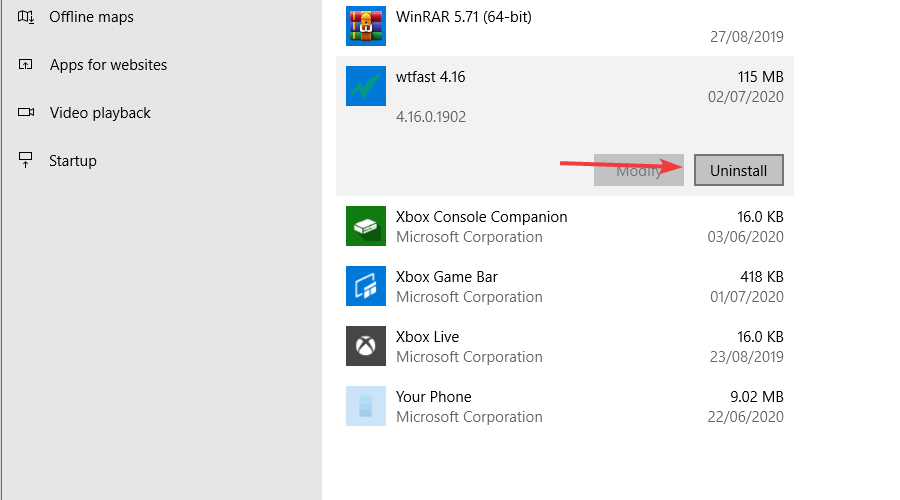Click Microsoft Corporation under Your Phone
This screenshot has width=900, height=500.
click(469, 417)
